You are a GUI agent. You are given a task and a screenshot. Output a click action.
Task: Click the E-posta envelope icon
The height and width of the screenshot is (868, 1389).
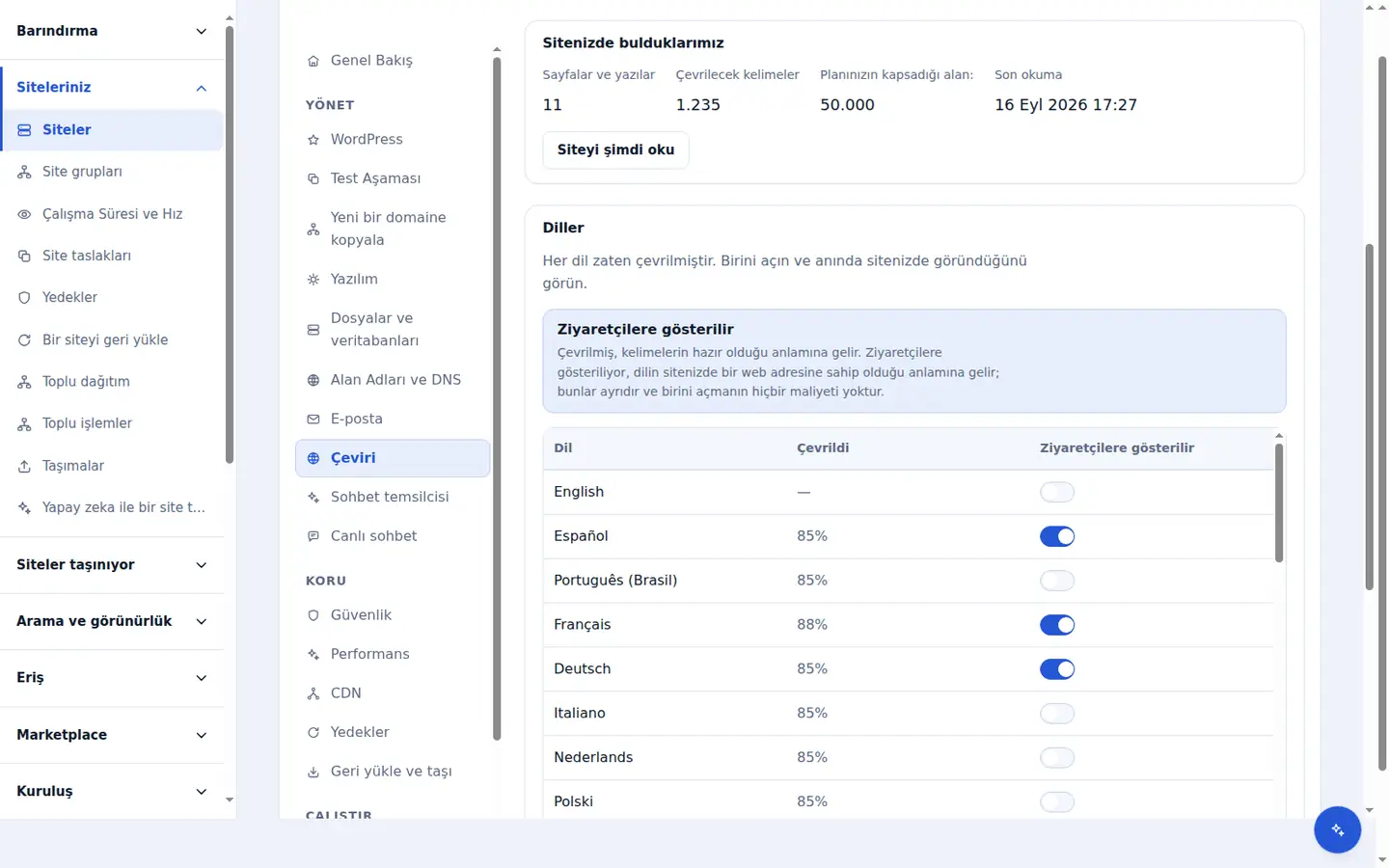[313, 420]
